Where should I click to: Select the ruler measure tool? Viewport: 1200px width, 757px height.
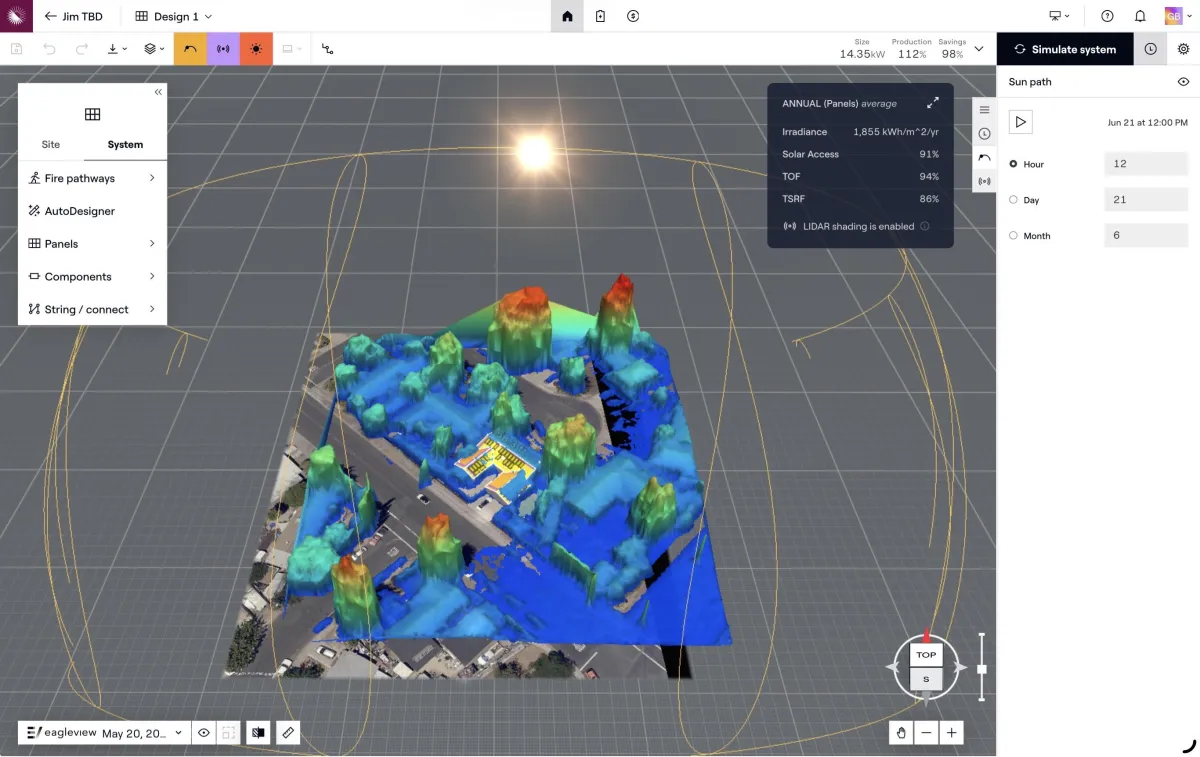pos(288,733)
